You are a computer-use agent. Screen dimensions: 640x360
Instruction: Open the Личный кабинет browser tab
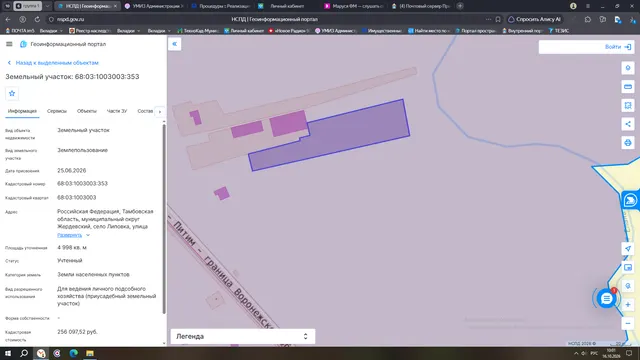pos(286,6)
